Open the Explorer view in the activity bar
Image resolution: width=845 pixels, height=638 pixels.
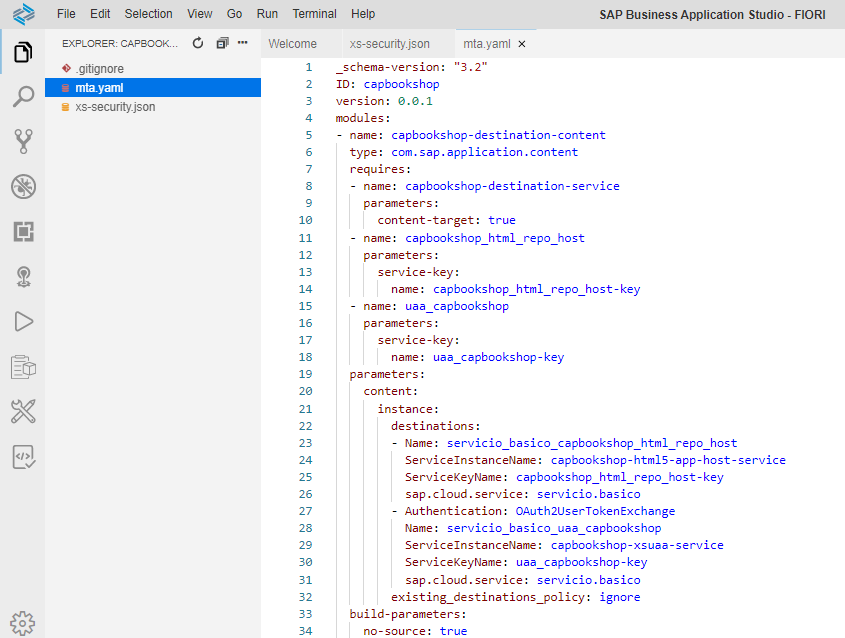pos(22,52)
